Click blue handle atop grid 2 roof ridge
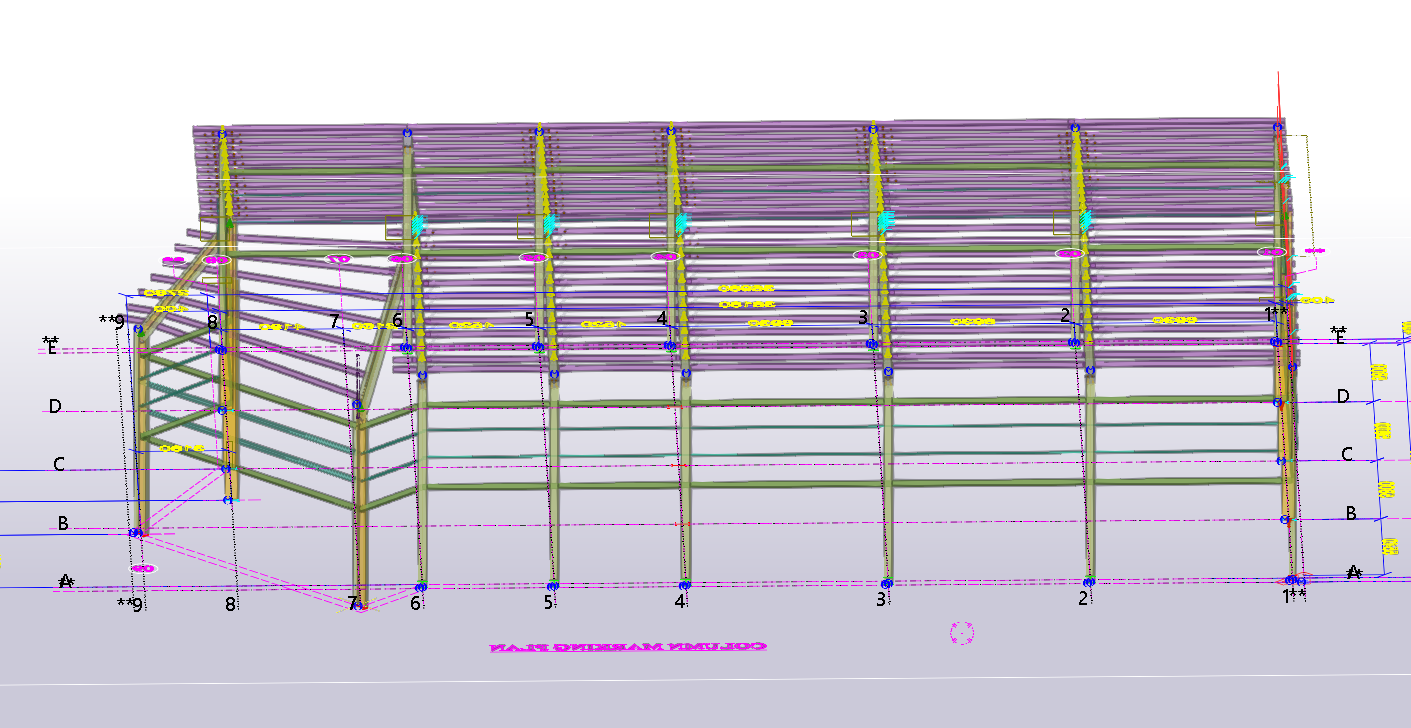The height and width of the screenshot is (728, 1411). pyautogui.click(x=1074, y=127)
